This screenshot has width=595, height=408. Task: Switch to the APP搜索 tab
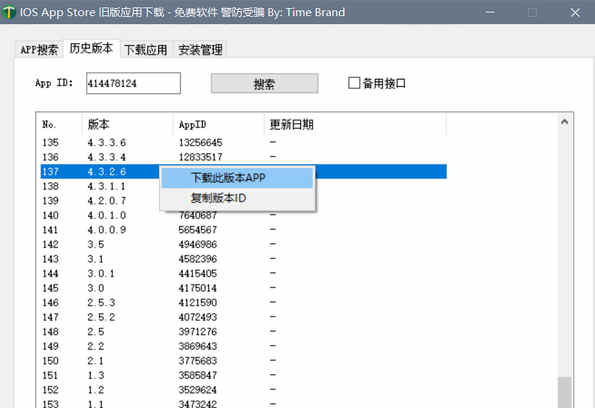click(39, 49)
